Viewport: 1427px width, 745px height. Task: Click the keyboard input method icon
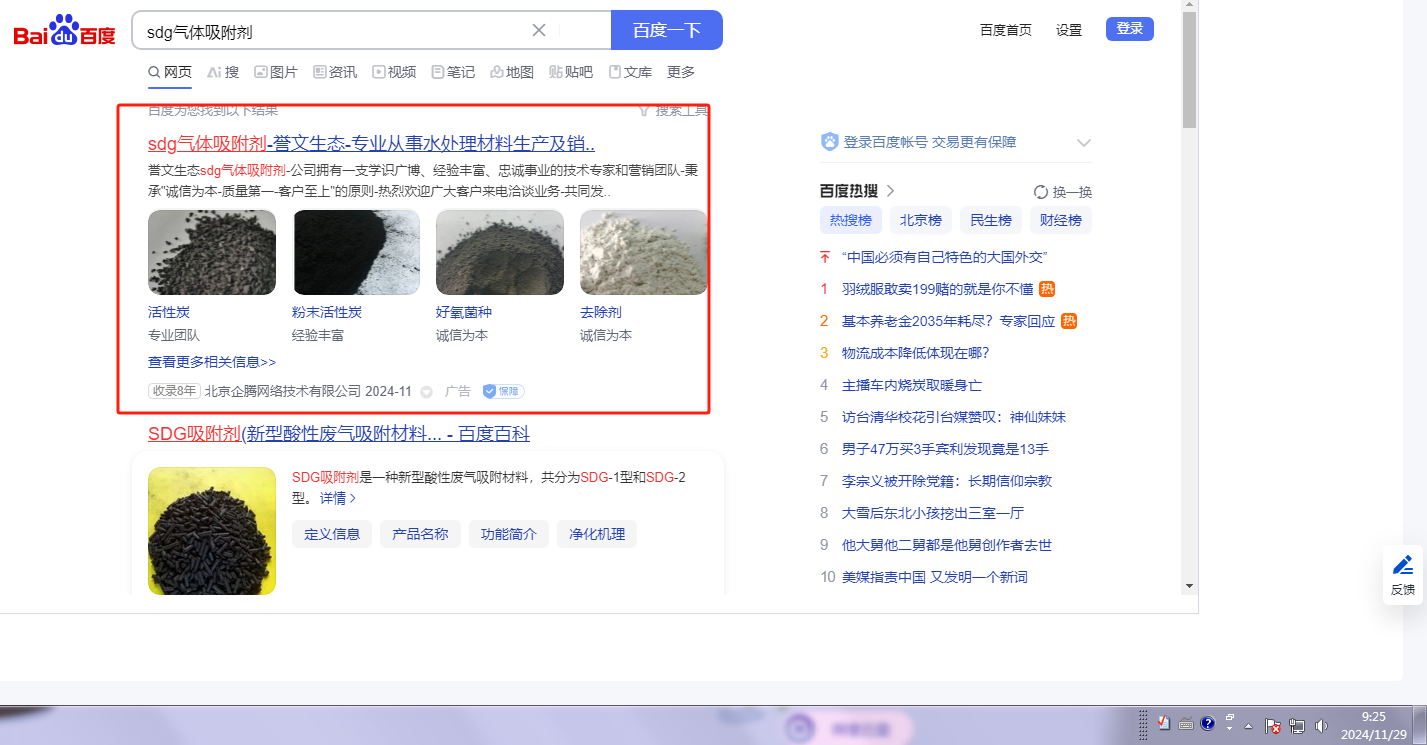coord(1186,723)
